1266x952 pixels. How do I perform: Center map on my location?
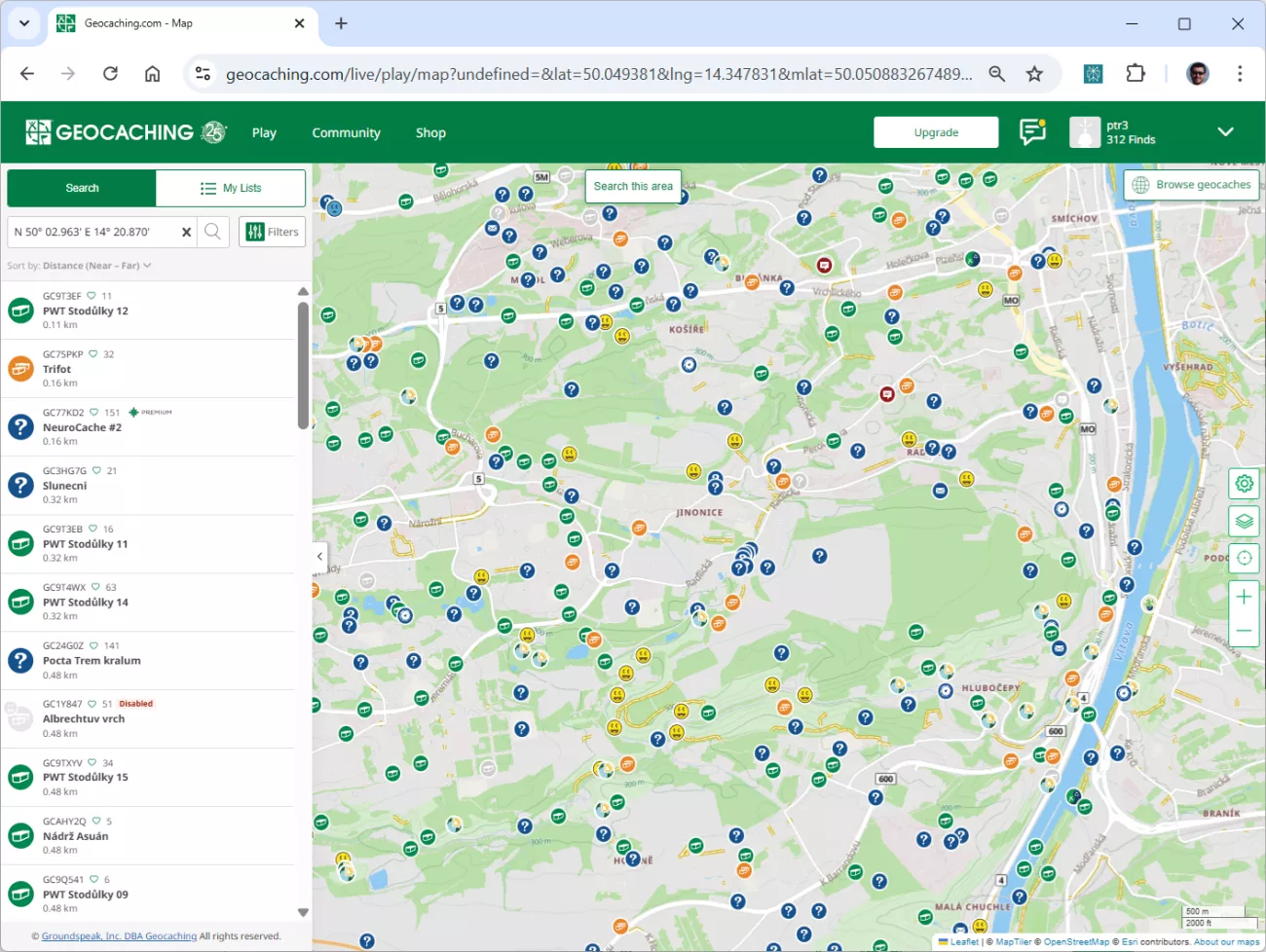point(1244,558)
